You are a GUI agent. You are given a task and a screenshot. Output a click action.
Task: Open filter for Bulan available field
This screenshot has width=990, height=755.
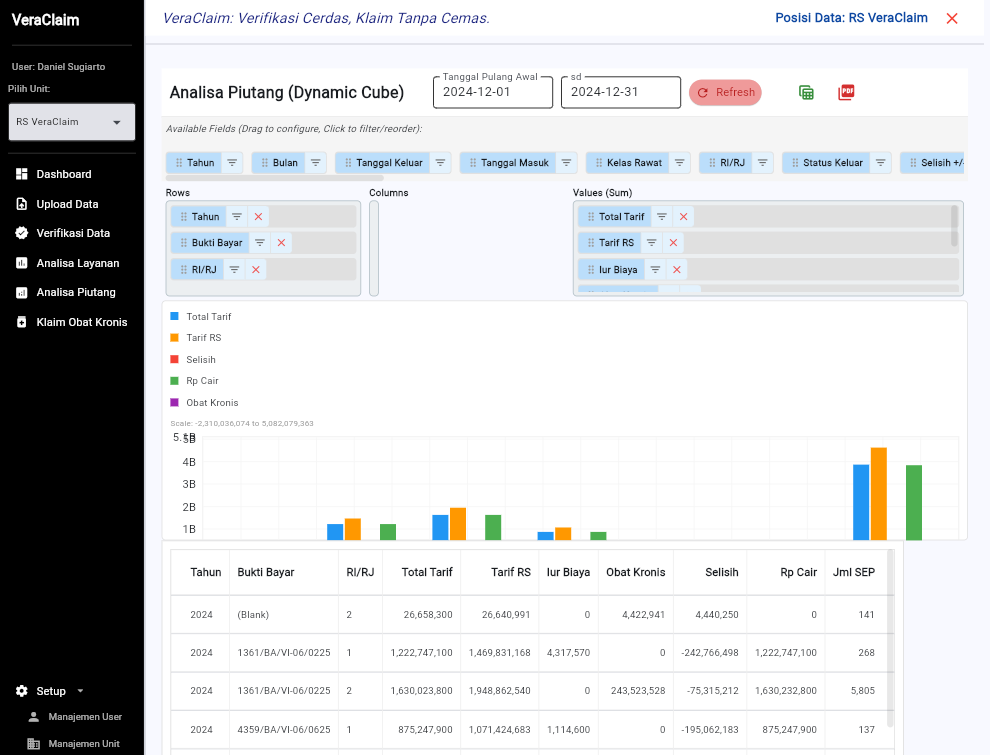coord(316,163)
